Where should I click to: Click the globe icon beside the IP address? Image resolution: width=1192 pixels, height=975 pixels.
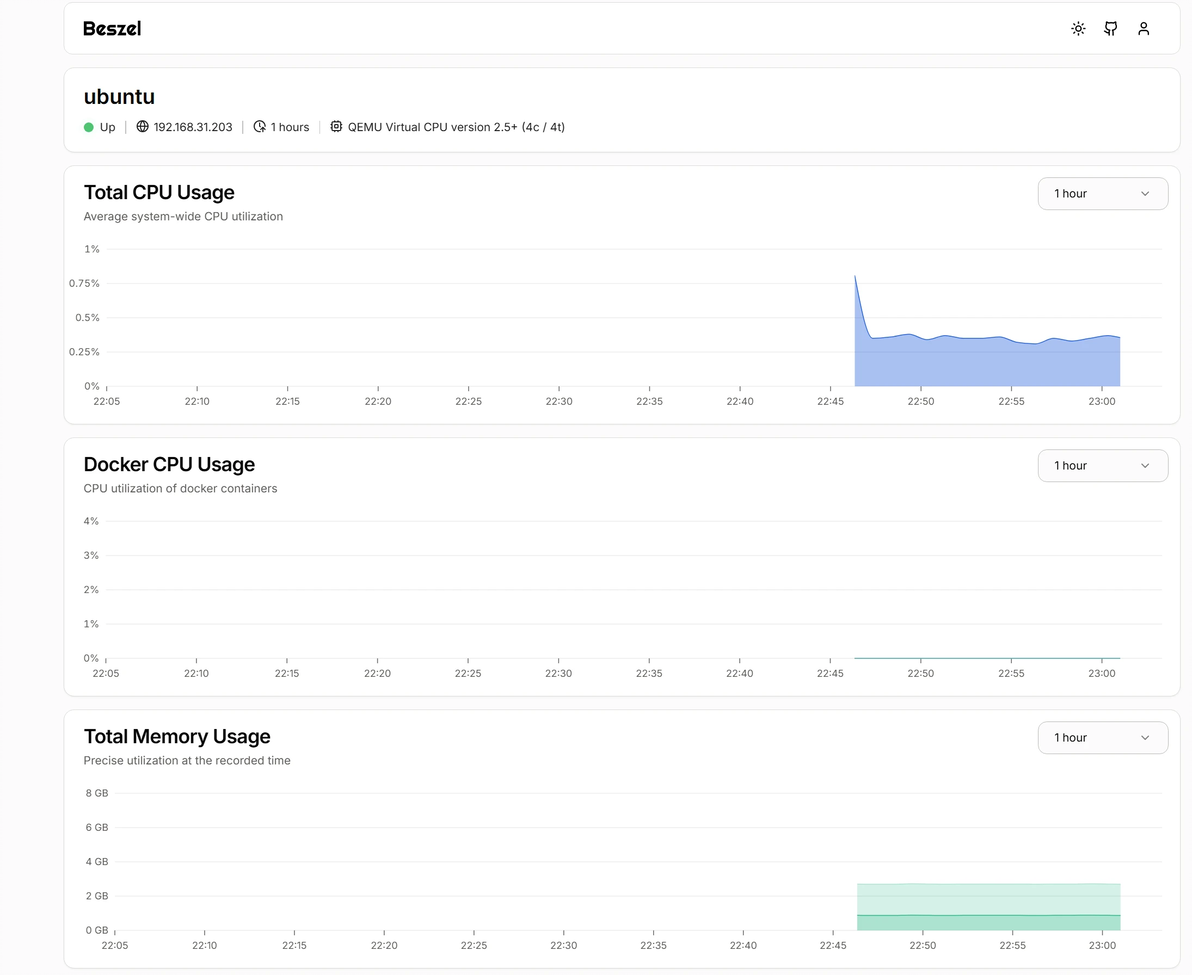pyautogui.click(x=143, y=127)
